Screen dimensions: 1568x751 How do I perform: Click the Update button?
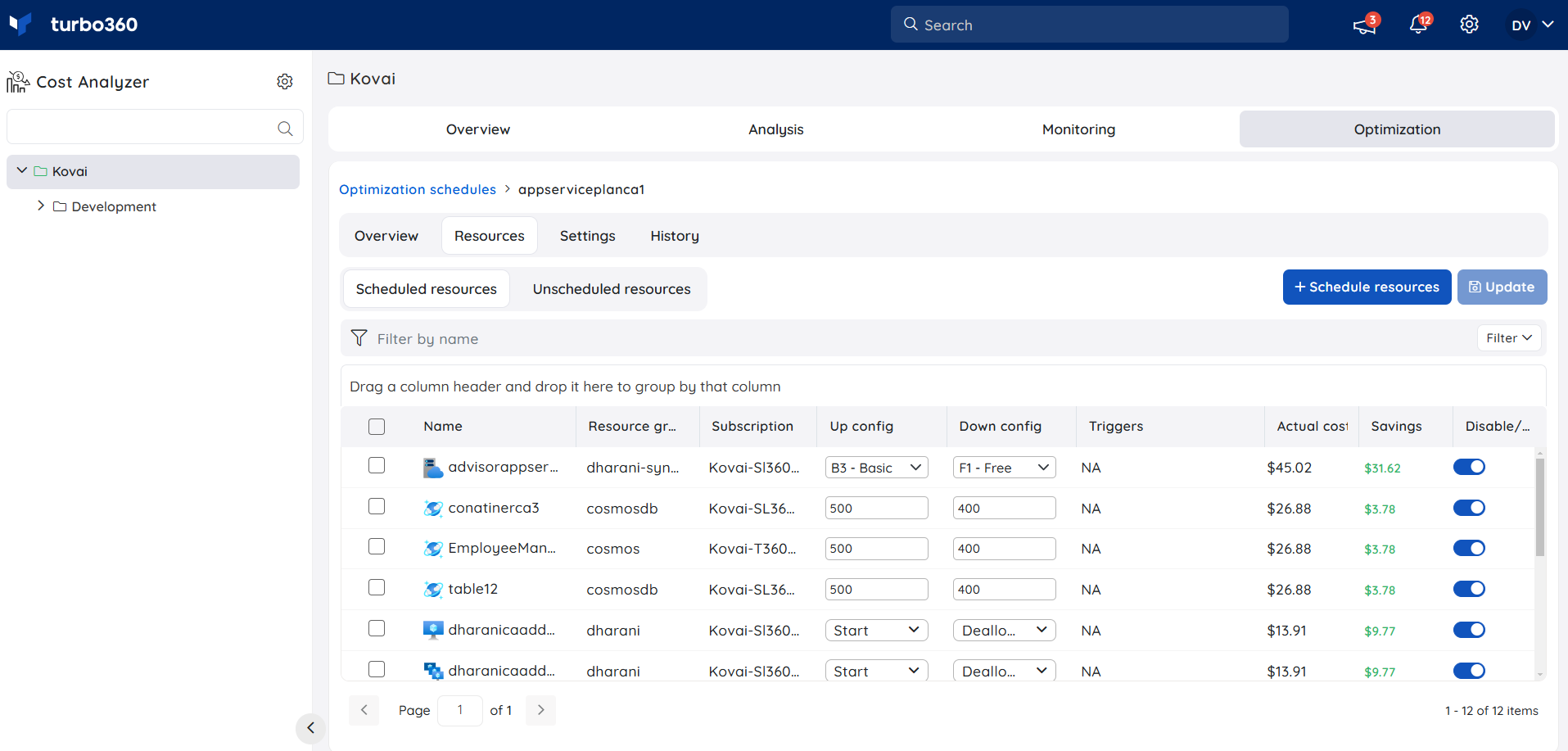tap(1502, 287)
